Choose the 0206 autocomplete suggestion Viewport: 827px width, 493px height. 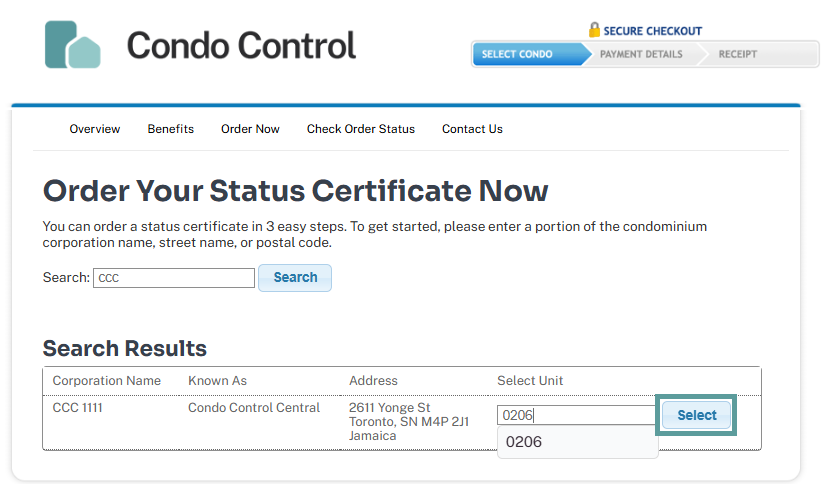pos(578,442)
